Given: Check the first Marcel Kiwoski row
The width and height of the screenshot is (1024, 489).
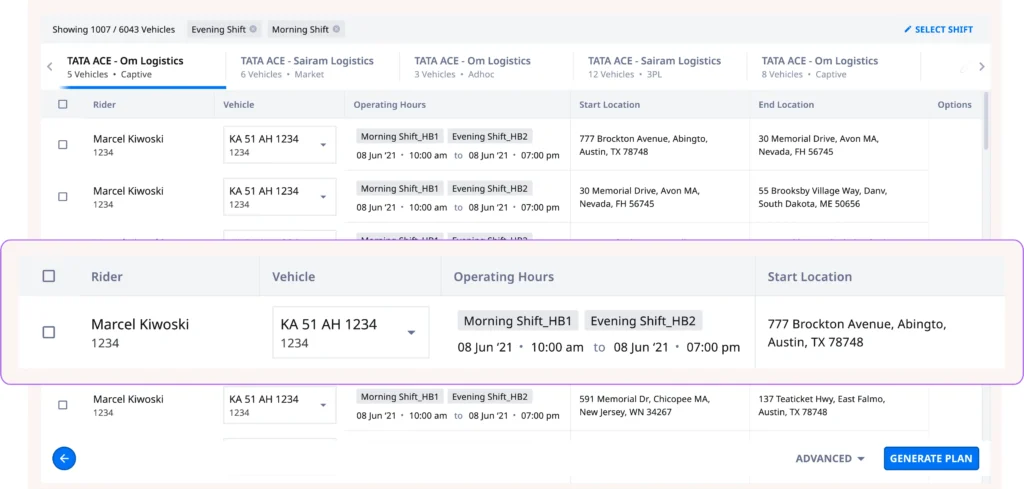Looking at the screenshot, I should click(63, 145).
